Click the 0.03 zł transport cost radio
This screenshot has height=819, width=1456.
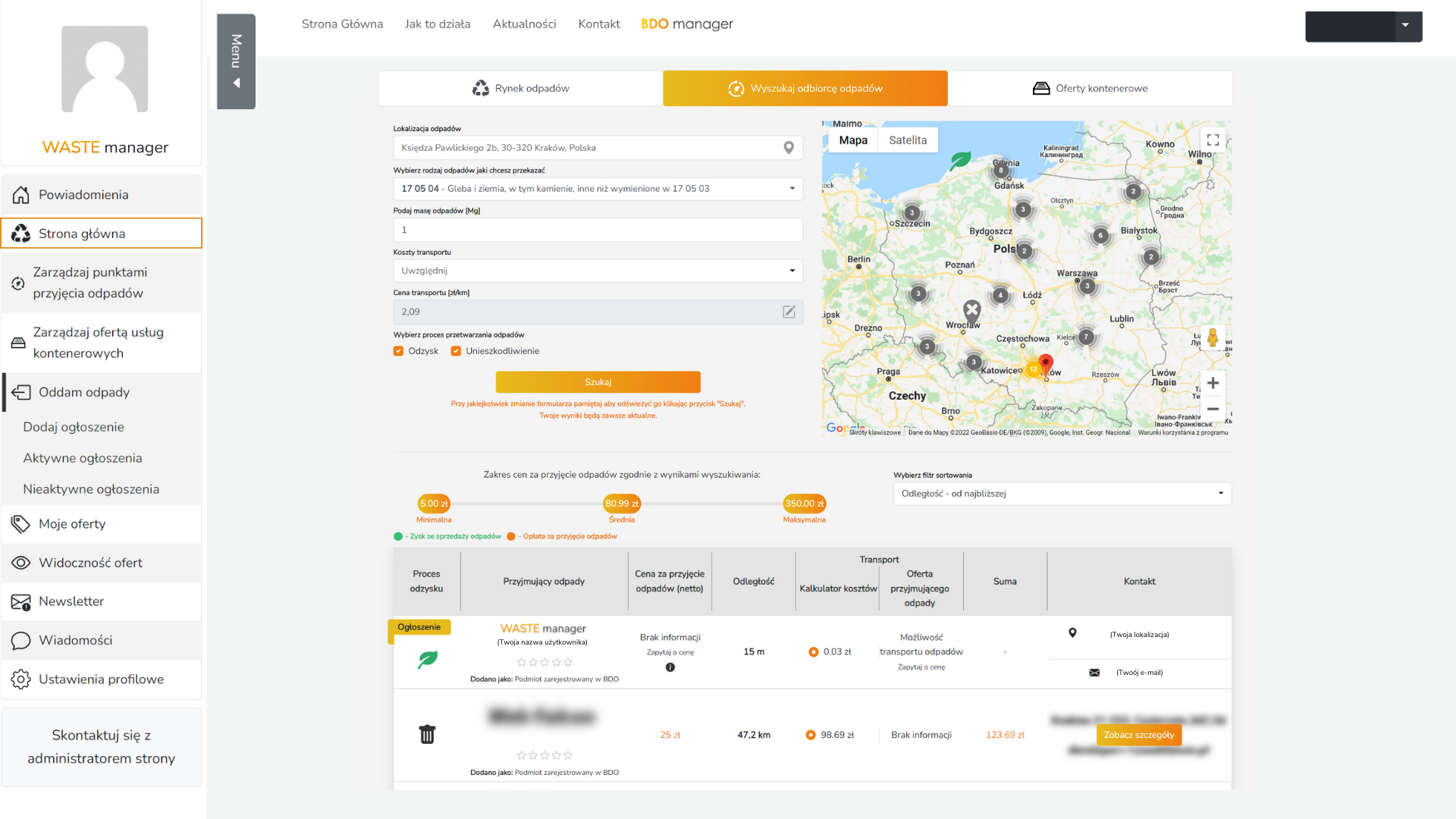coord(813,652)
